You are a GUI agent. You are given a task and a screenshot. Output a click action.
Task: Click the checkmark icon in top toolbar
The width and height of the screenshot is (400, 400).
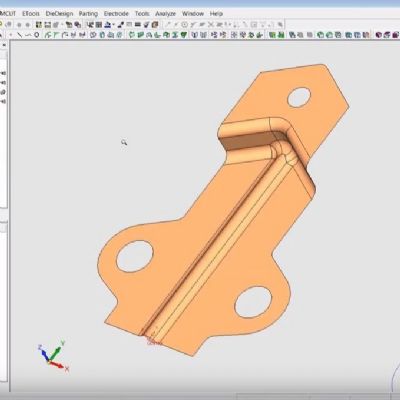coord(146,24)
